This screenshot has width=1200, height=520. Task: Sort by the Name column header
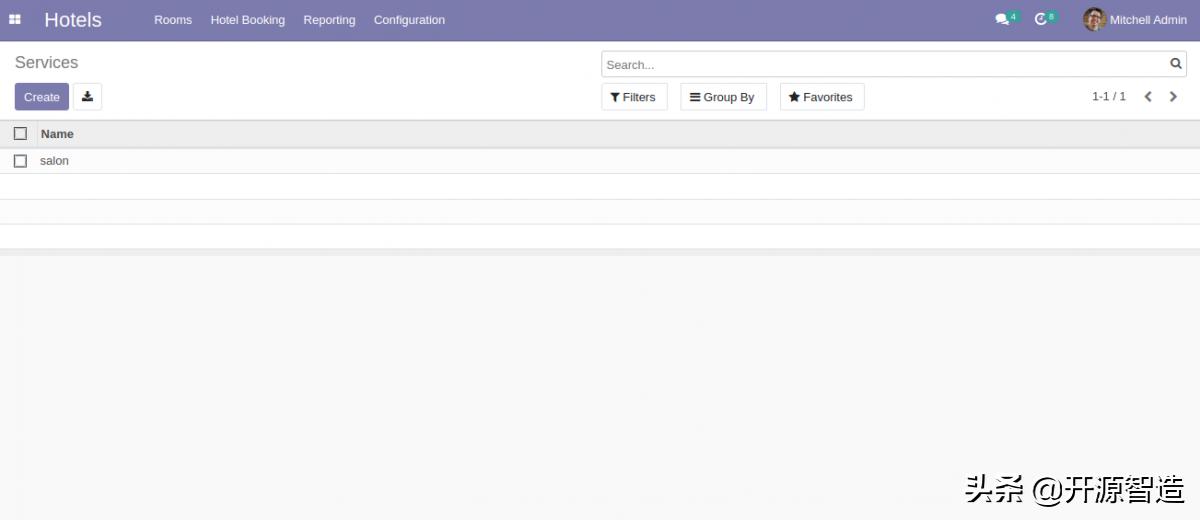click(x=57, y=134)
